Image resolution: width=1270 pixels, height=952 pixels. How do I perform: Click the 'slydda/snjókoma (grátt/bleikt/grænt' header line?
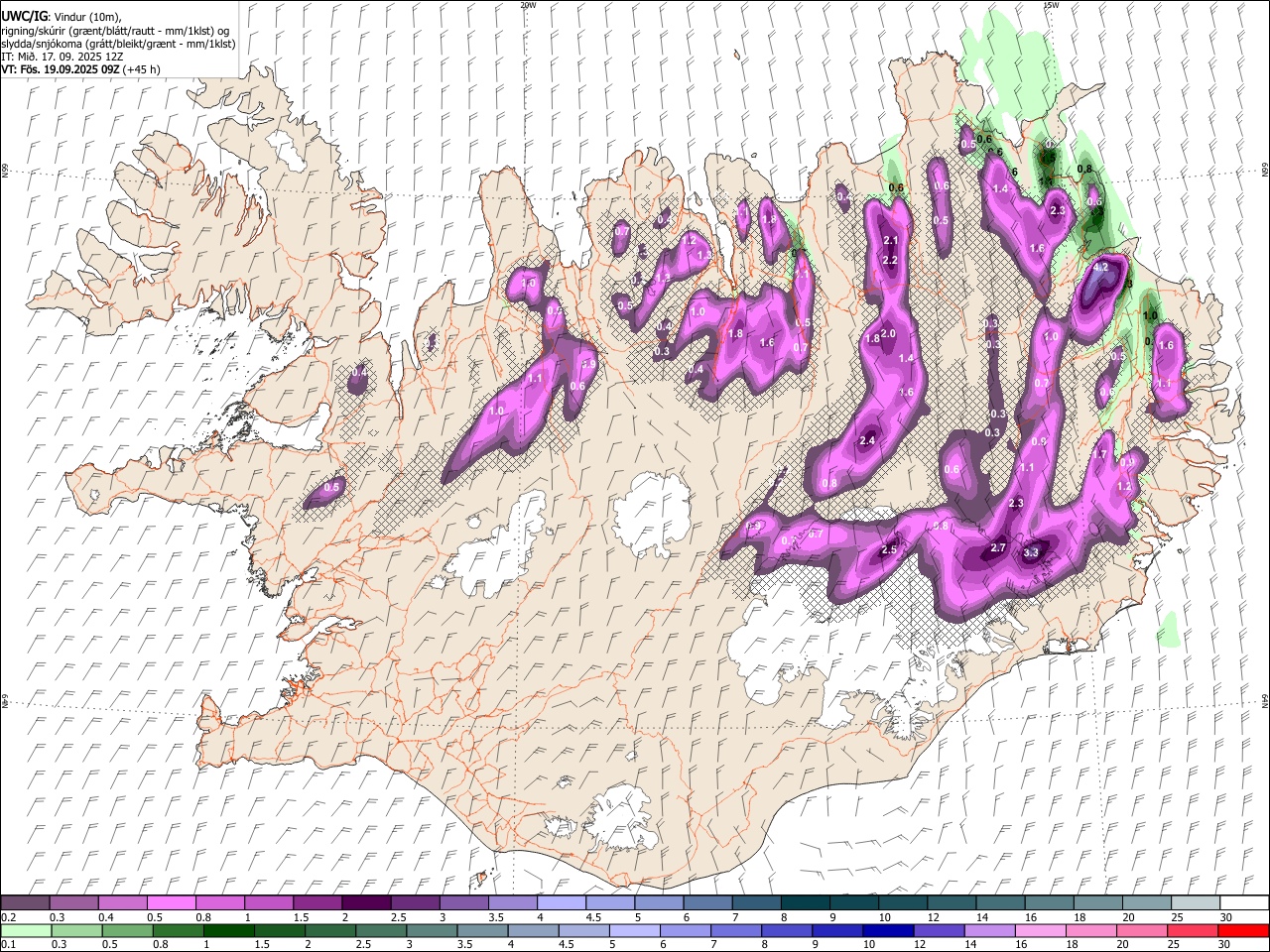(118, 44)
